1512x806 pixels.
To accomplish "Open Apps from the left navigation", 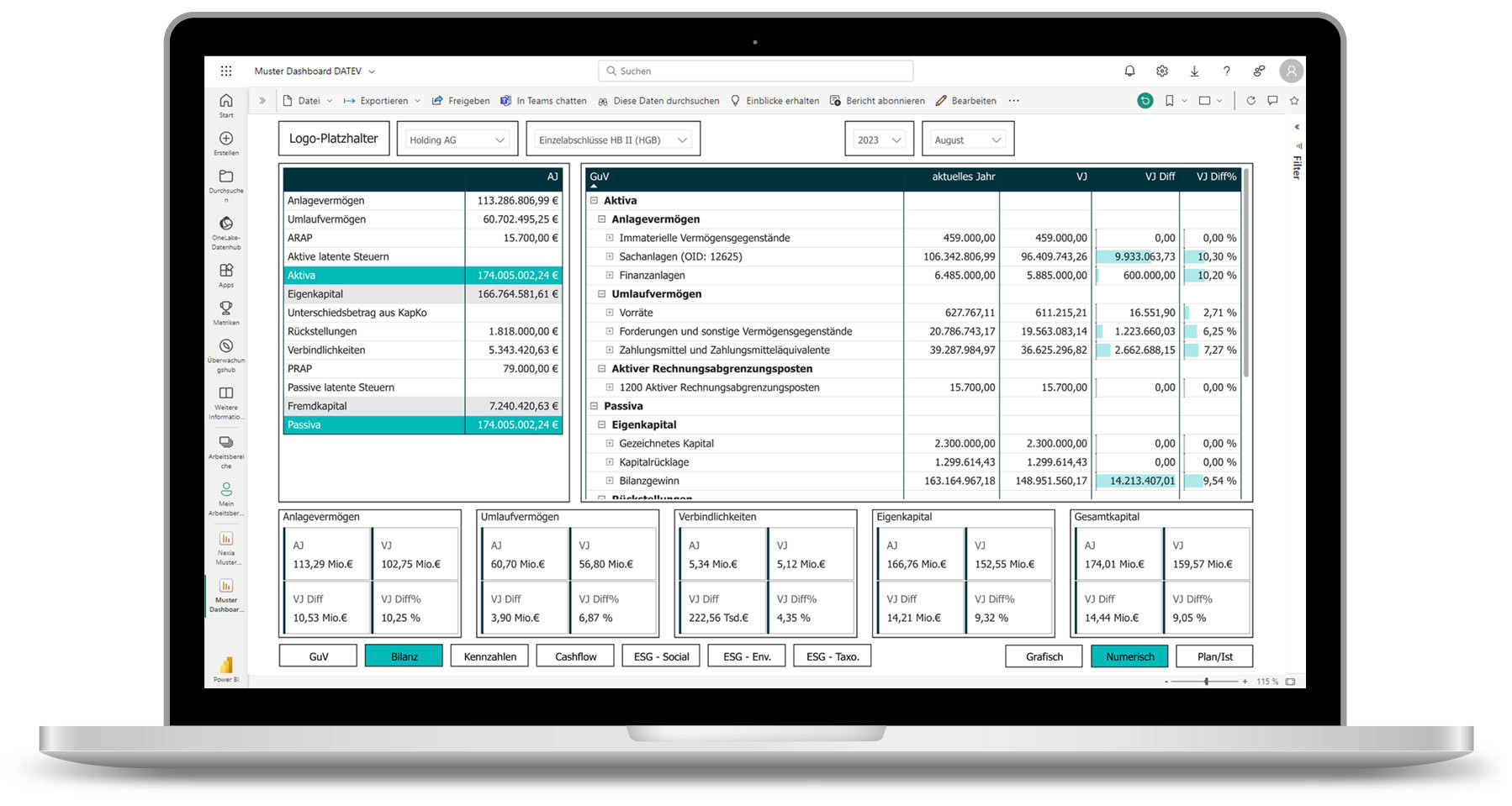I will [225, 271].
